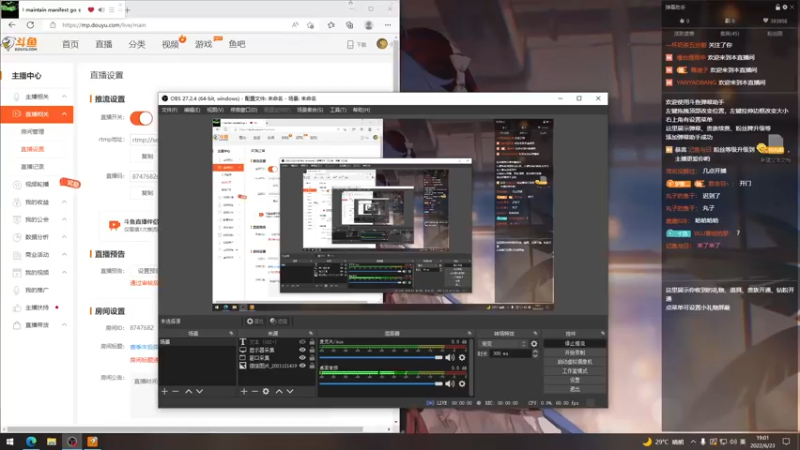800x450 pixels.
Task: Expand the 我的公会 (My guild) sidebar section
Action: 64,219
